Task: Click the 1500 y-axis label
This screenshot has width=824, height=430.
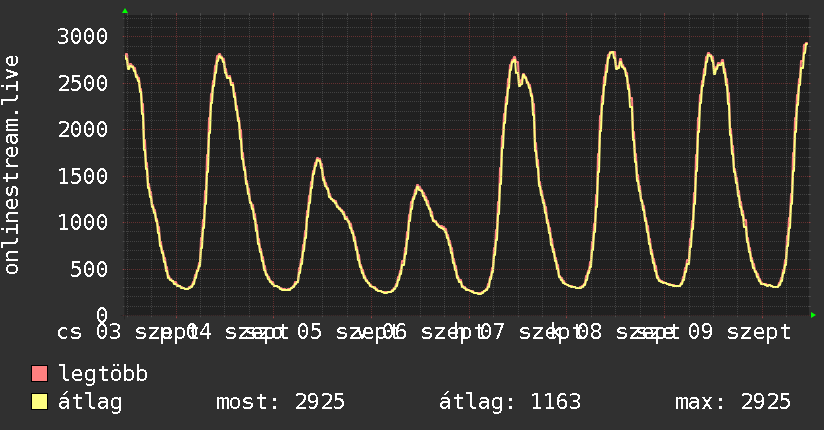Action: click(83, 176)
